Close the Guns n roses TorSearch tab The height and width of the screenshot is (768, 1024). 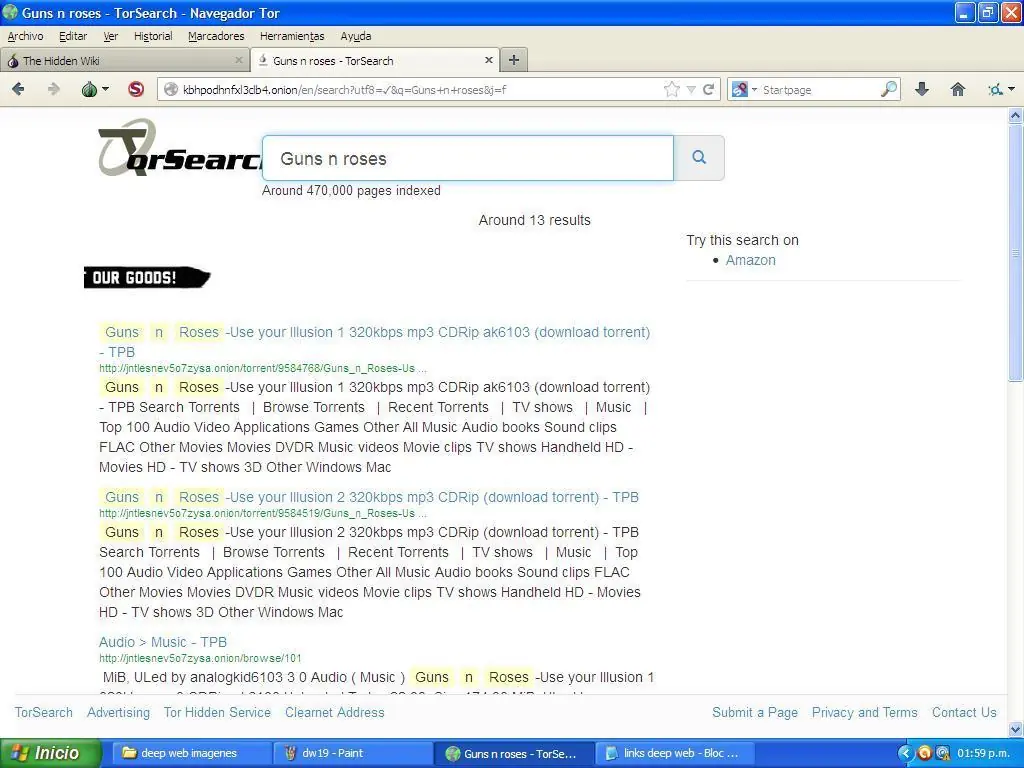coord(488,60)
